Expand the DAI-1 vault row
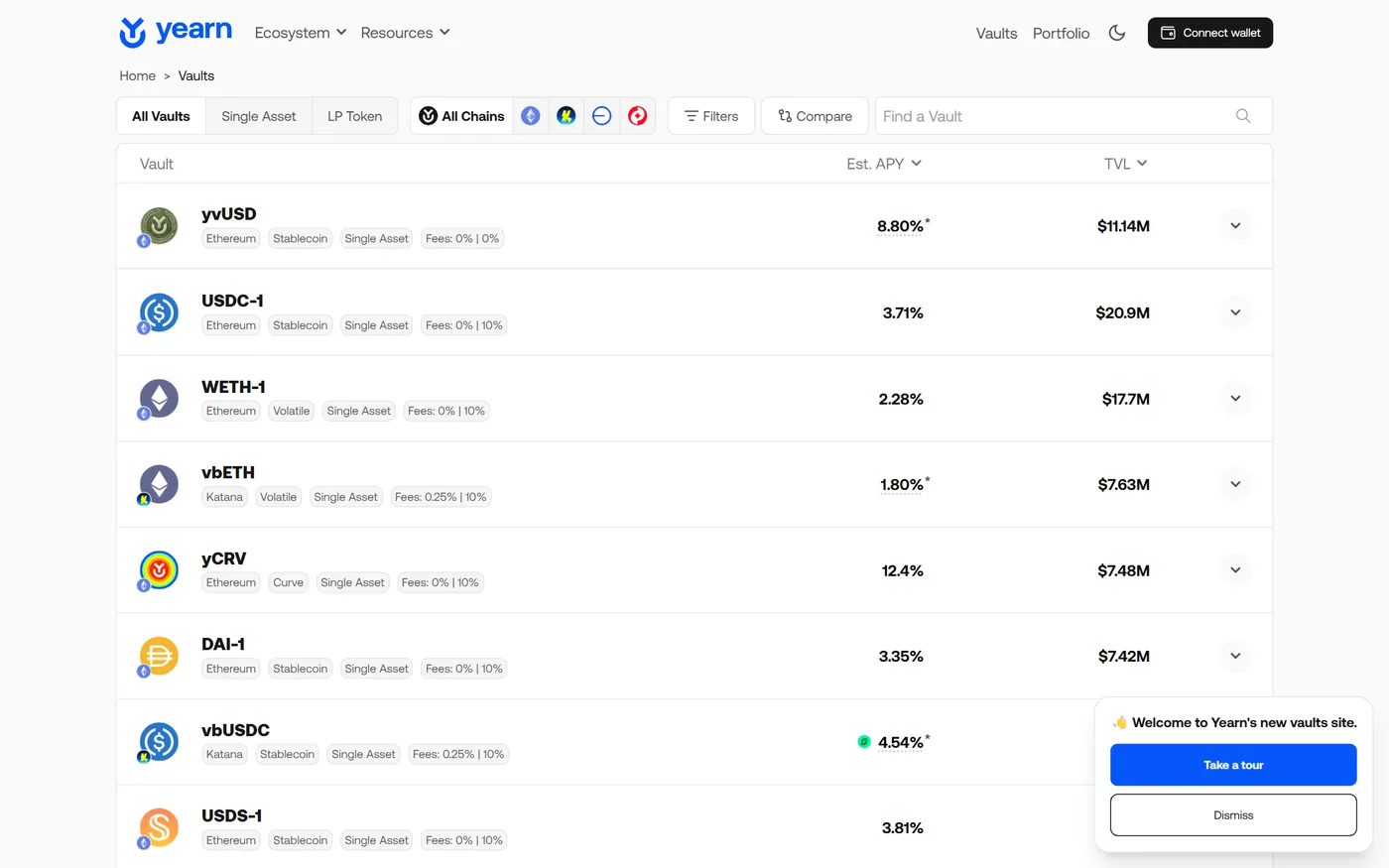 (1235, 656)
